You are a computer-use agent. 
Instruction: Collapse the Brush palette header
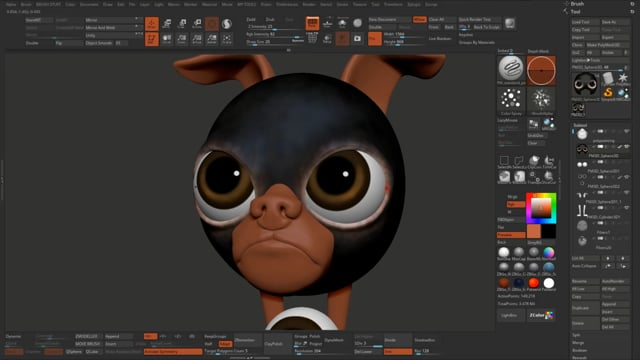point(577,4)
